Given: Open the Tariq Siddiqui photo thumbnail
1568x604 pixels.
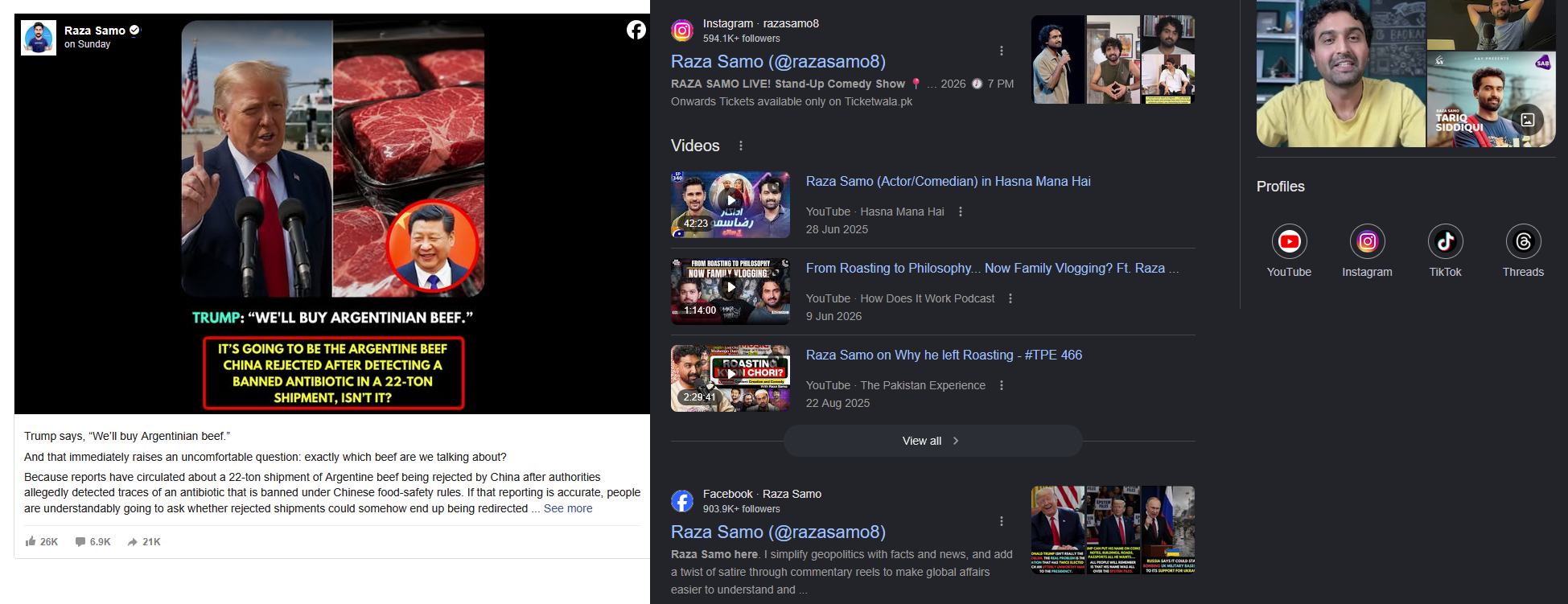Looking at the screenshot, I should (1491, 99).
